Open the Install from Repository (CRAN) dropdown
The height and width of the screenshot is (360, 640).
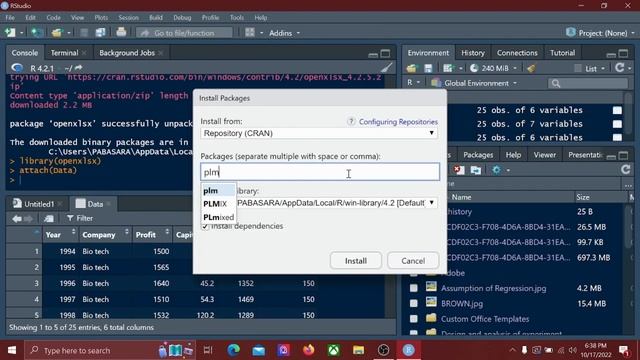click(x=319, y=133)
